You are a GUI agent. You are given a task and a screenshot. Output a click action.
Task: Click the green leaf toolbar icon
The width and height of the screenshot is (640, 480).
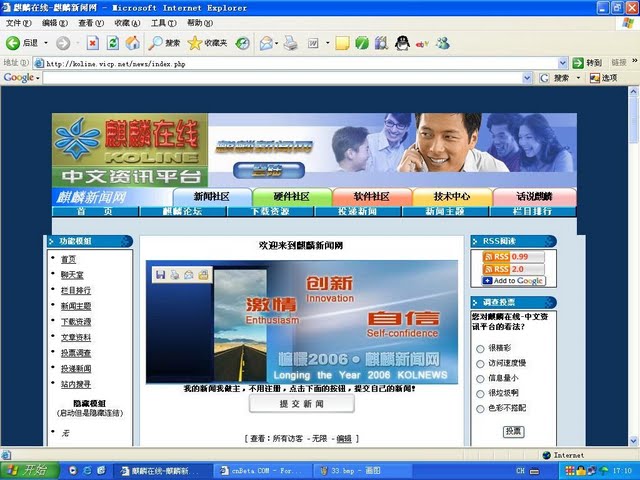coord(362,43)
